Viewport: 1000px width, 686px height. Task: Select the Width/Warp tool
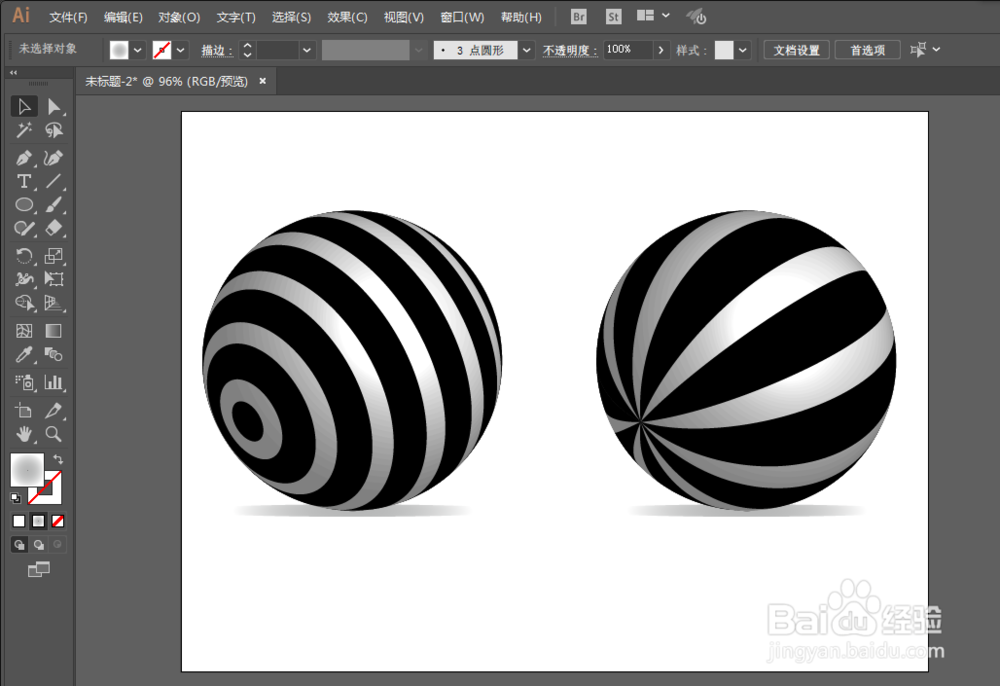coord(24,279)
